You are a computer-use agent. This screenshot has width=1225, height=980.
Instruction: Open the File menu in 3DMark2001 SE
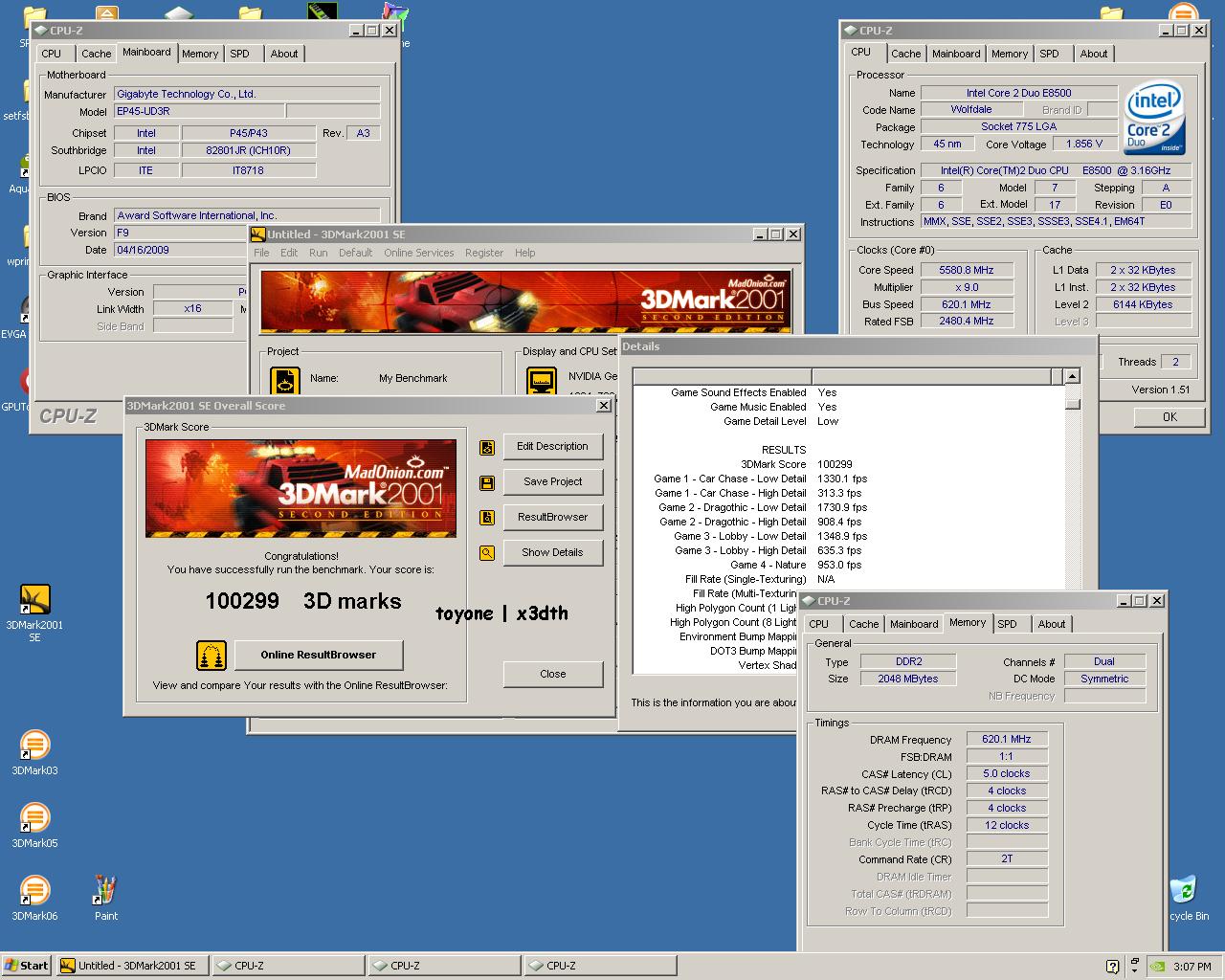point(261,253)
